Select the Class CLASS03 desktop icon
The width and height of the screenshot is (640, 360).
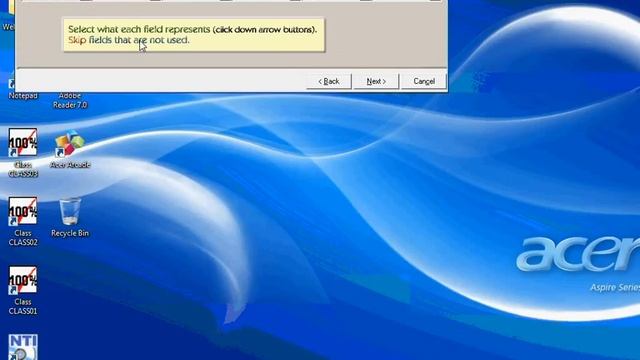[23, 153]
